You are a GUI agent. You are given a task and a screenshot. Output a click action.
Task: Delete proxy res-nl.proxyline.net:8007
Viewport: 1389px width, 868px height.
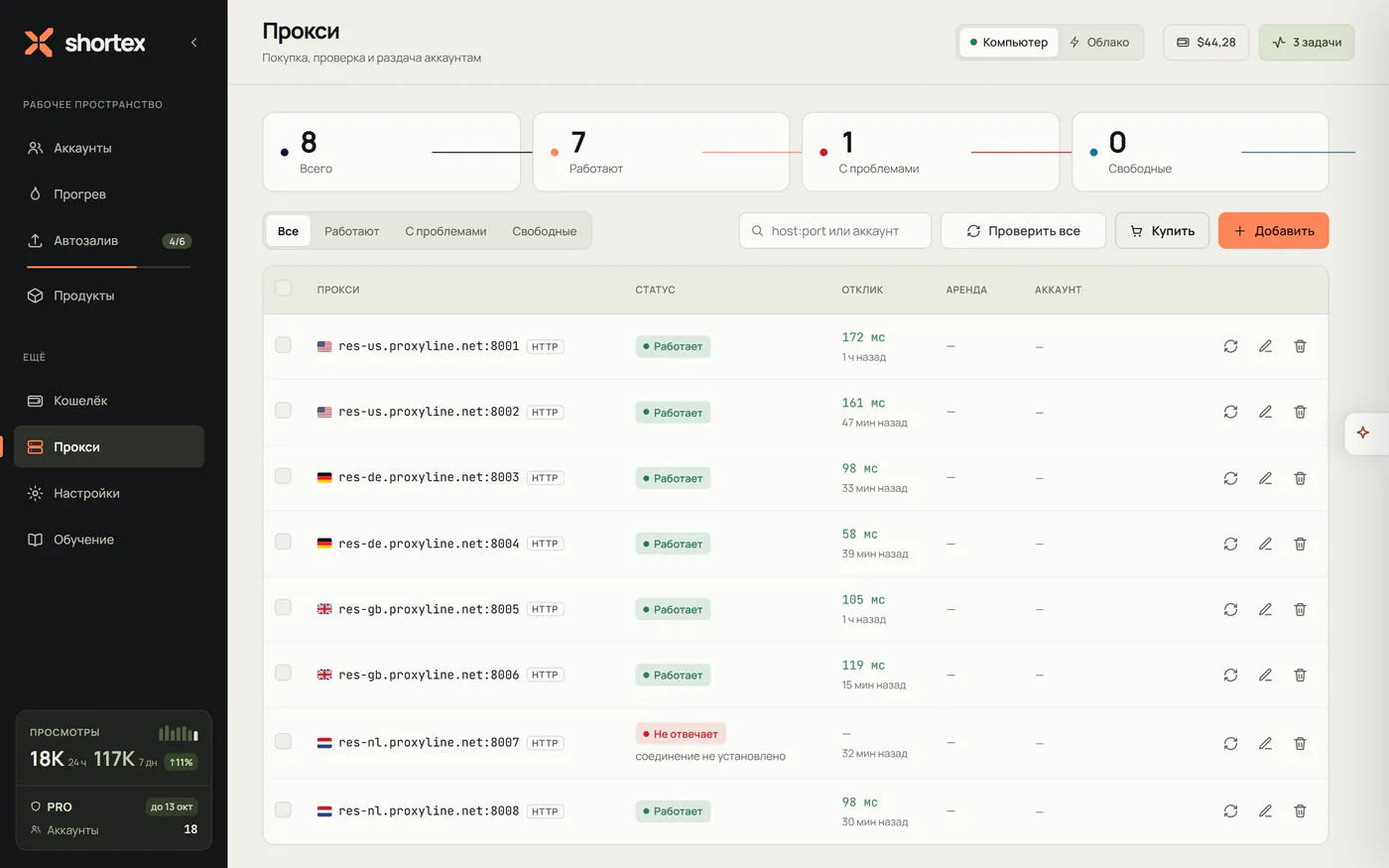click(1300, 743)
